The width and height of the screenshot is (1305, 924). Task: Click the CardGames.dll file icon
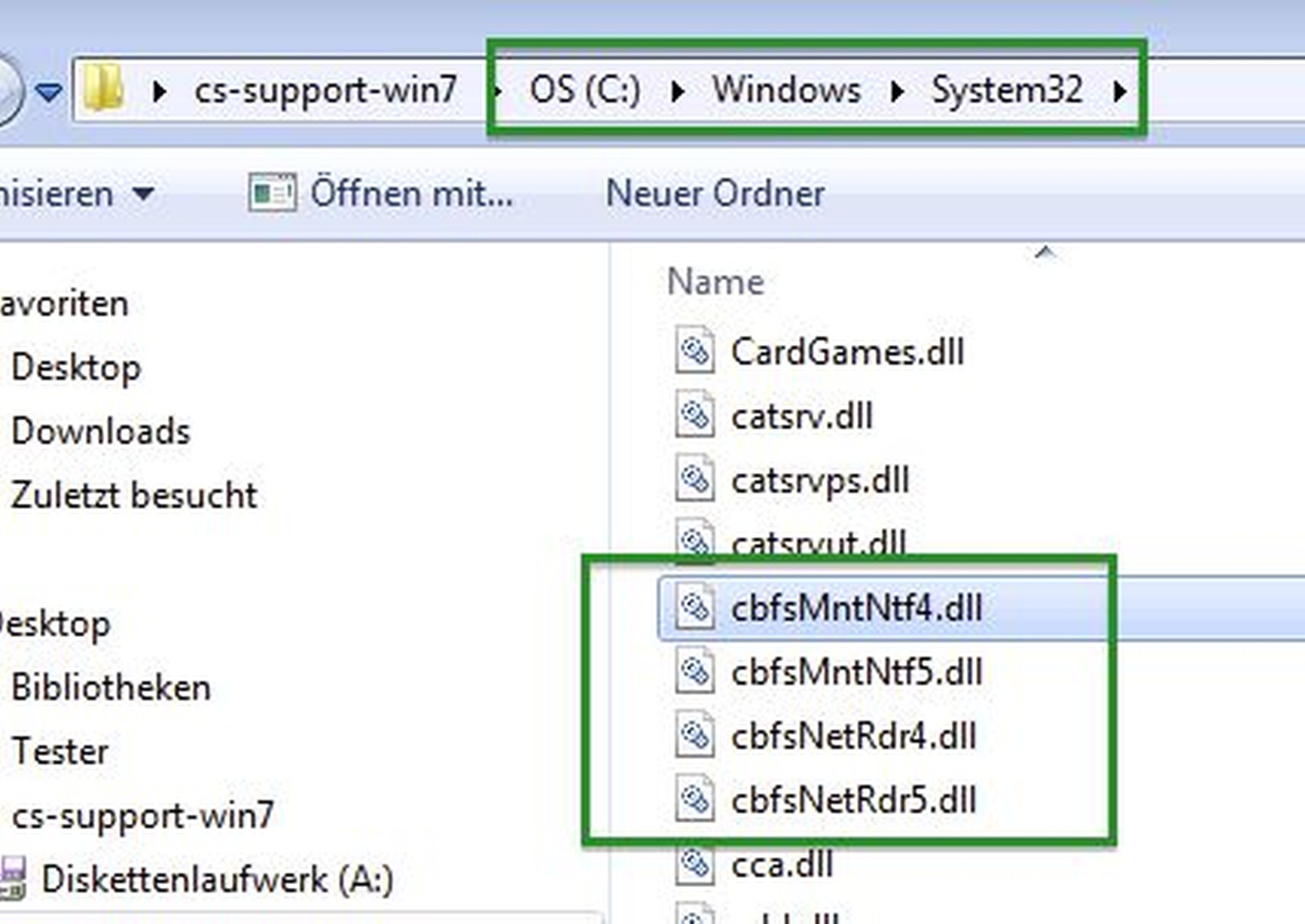[694, 350]
